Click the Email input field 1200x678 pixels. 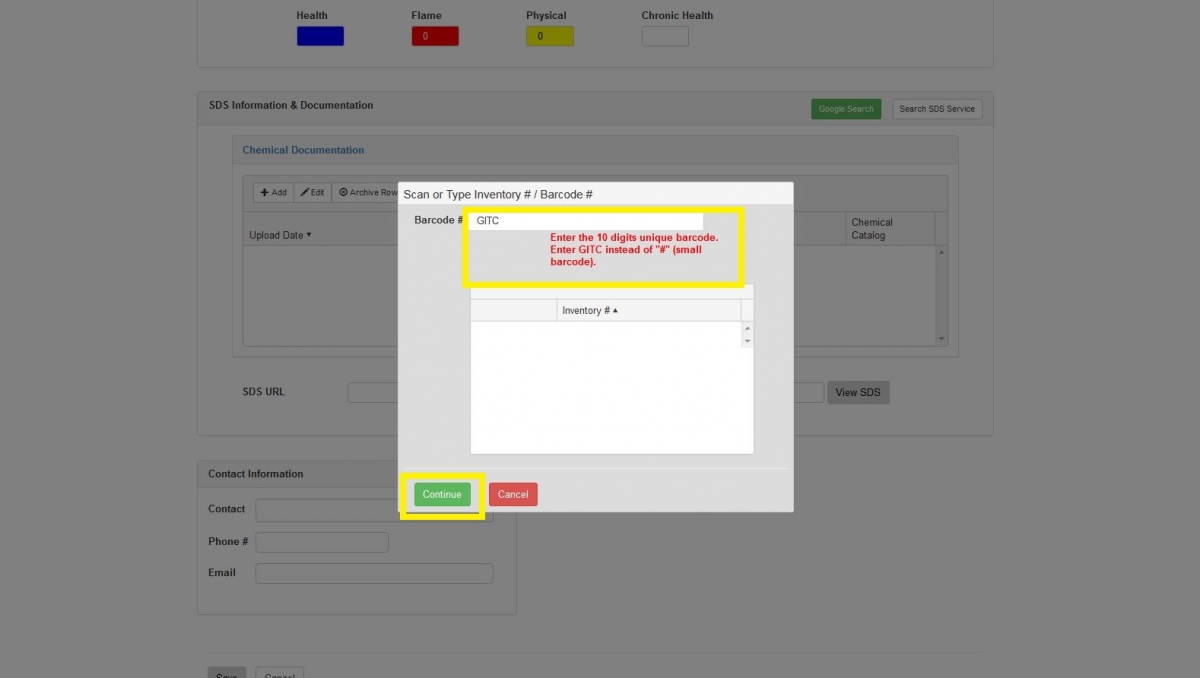coord(374,573)
